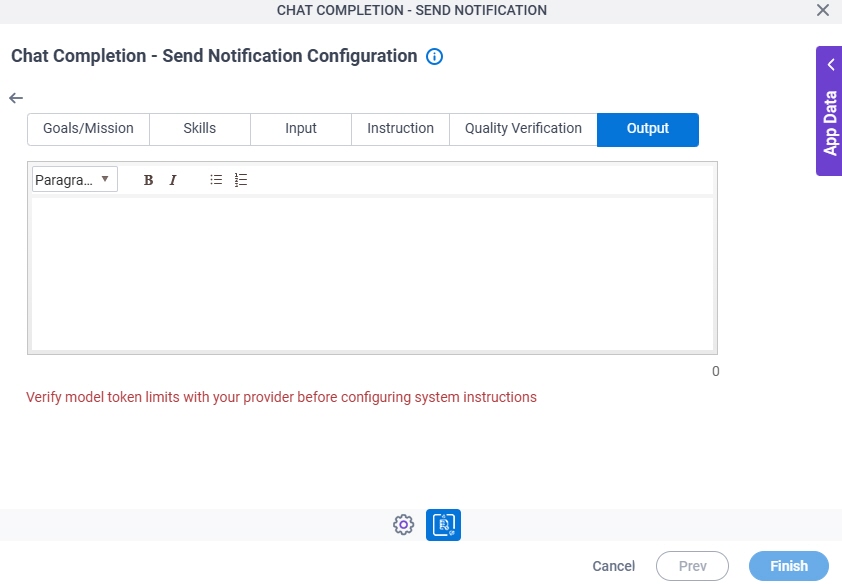The image size is (842, 584).
Task: Select the Quality Verification tab
Action: [523, 129]
